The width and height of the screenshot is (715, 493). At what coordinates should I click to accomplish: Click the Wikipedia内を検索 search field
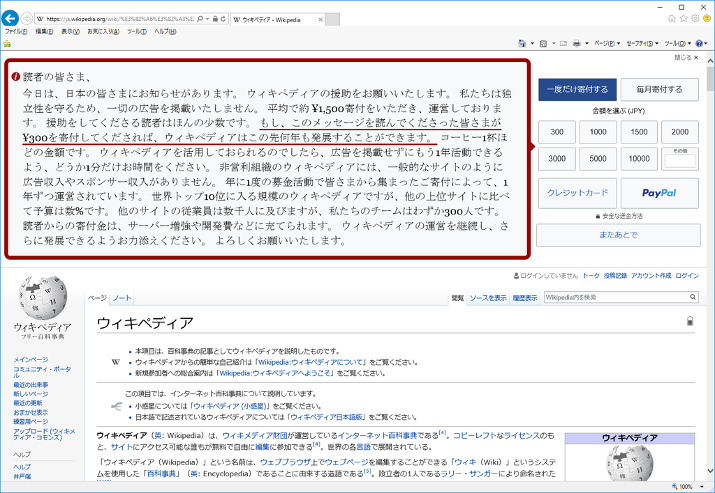pyautogui.click(x=616, y=297)
